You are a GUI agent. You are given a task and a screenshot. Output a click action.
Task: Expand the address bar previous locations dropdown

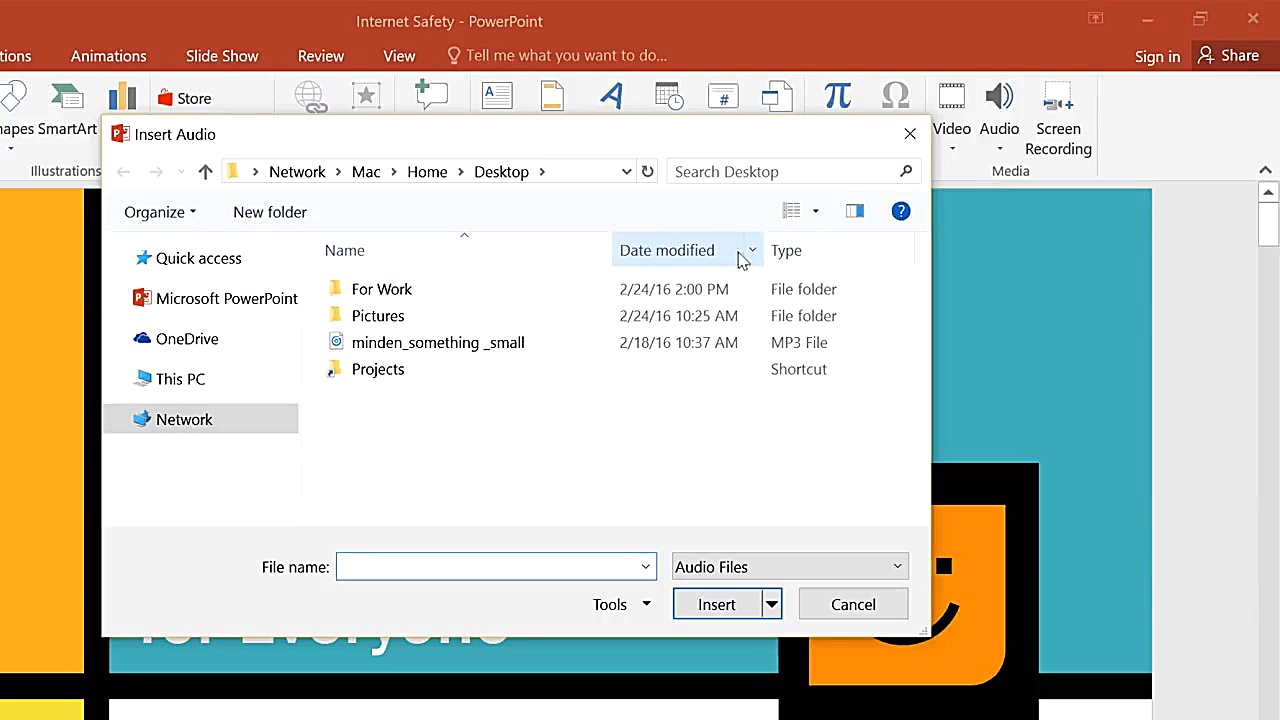coord(626,172)
